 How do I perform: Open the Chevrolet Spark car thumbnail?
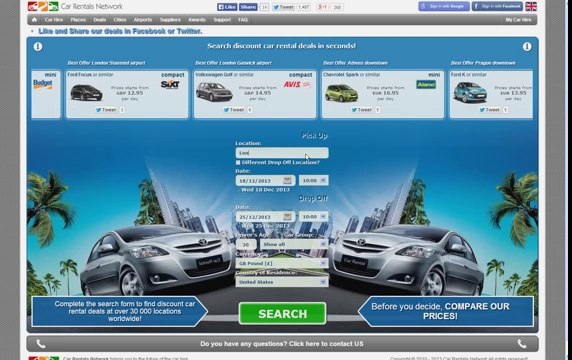coord(341,93)
